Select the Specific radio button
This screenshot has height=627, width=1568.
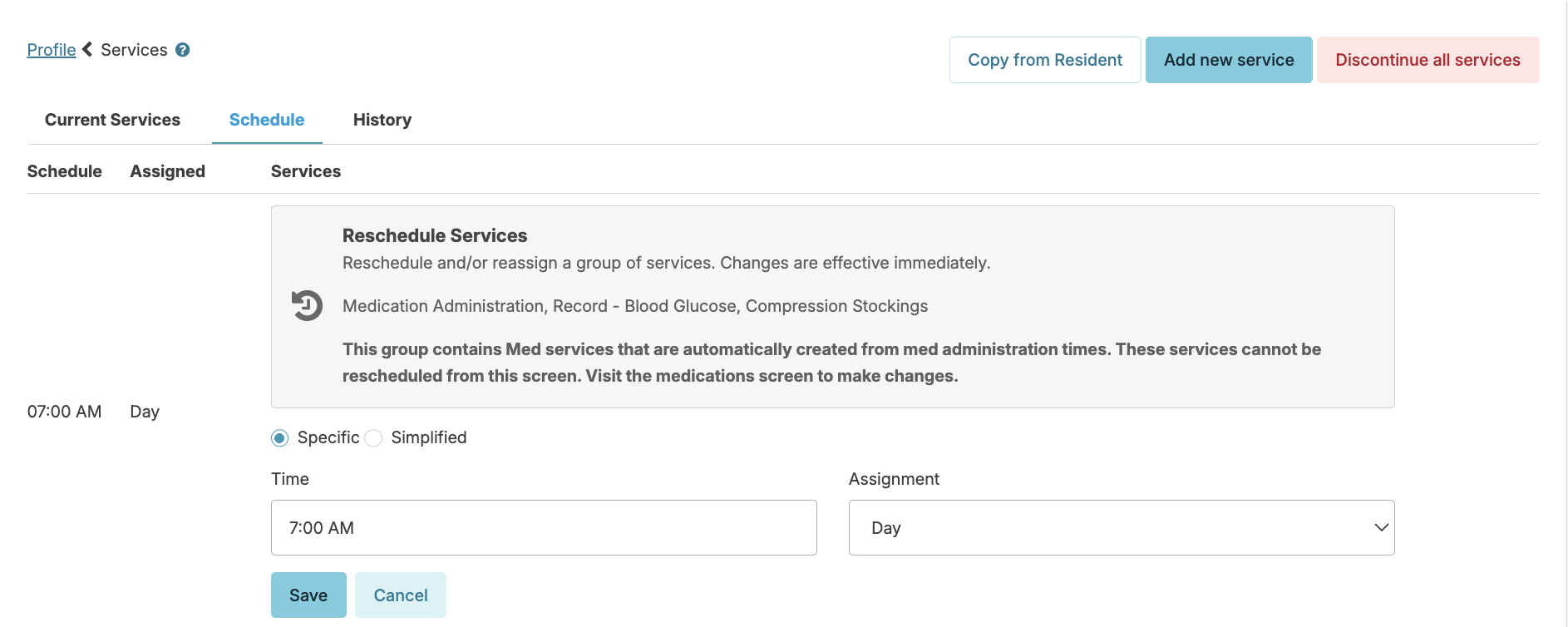point(280,438)
